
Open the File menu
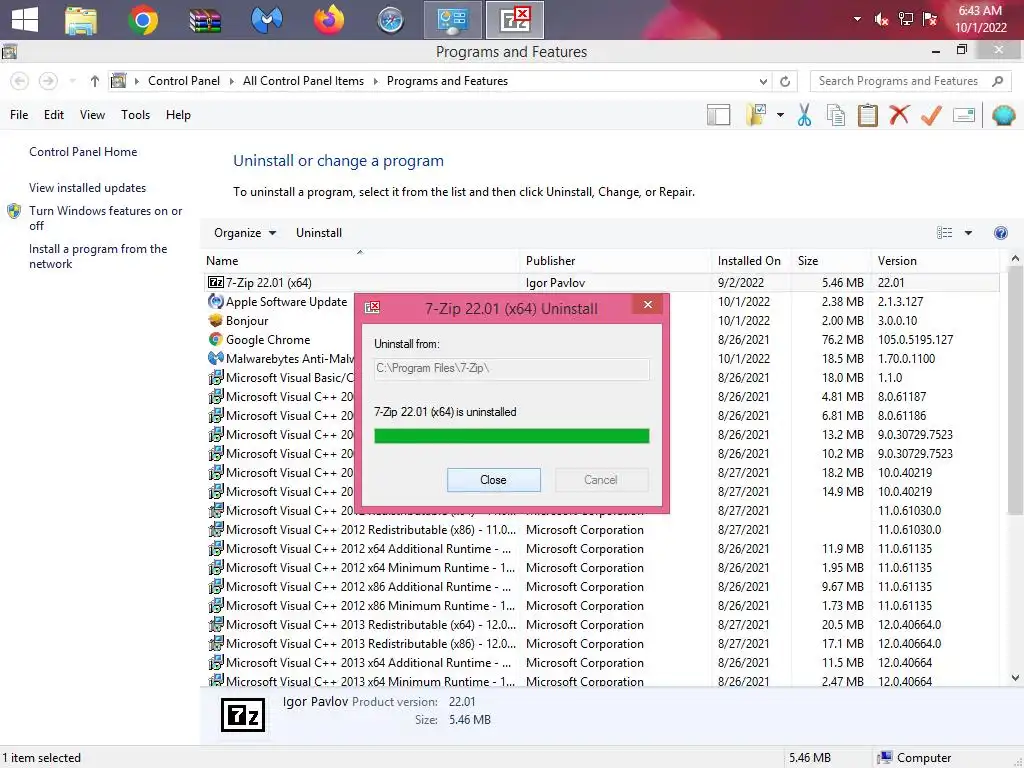[x=19, y=115]
